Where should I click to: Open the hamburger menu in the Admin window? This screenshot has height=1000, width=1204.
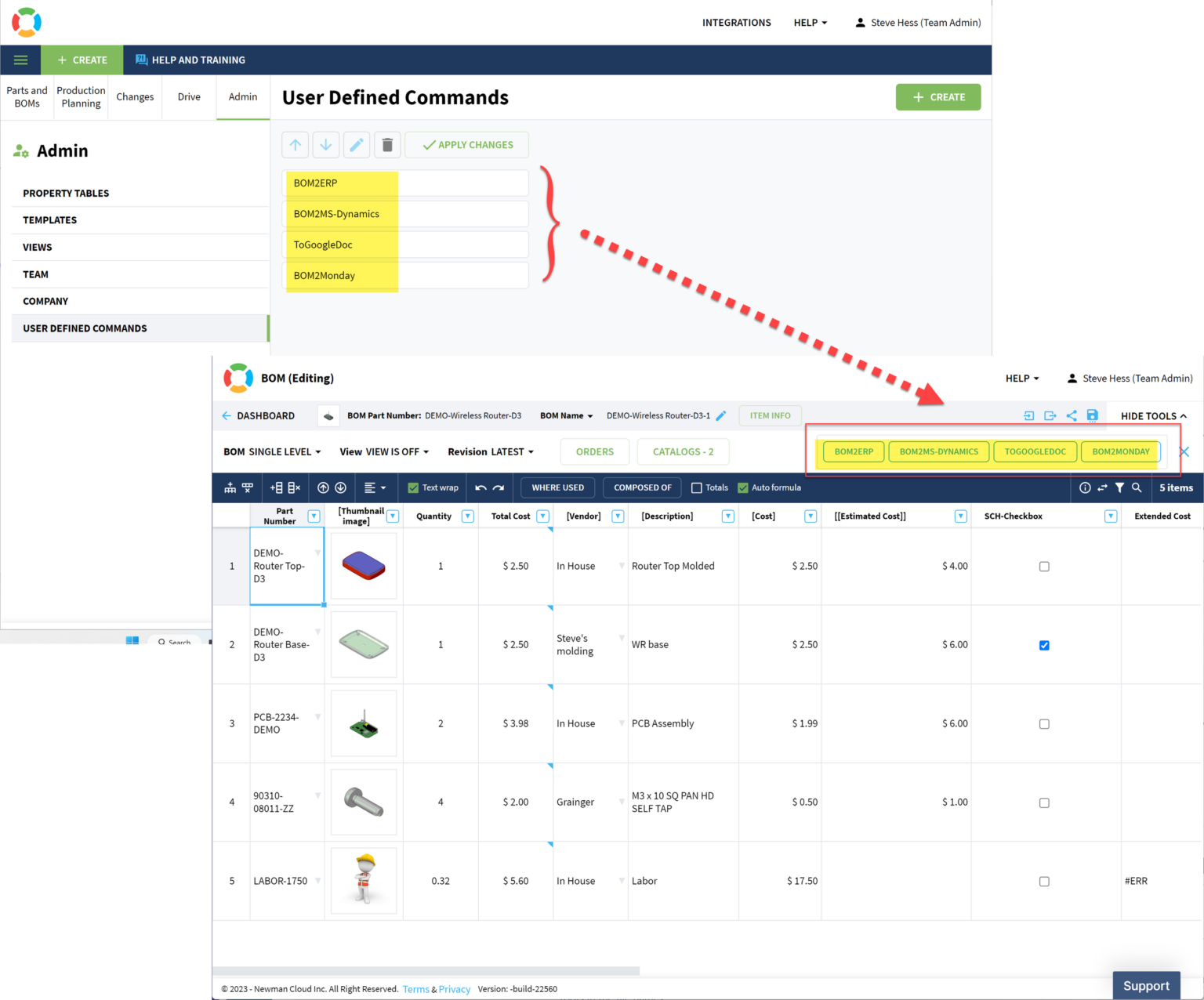[x=20, y=60]
